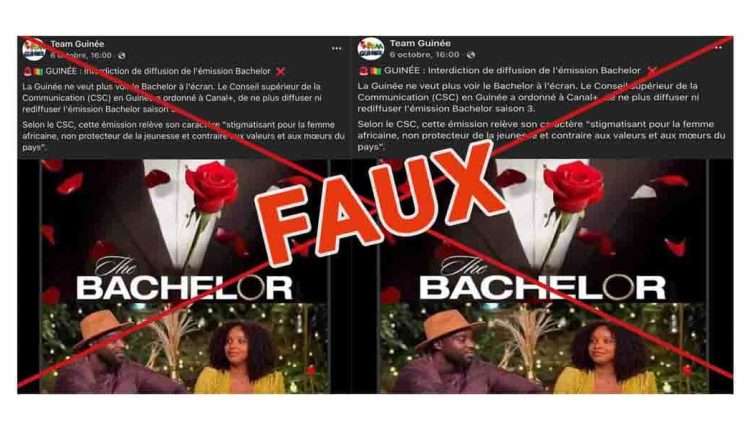Click siren emoji in right post headline
Screen dimensions: 750x430
pyautogui.click(x=364, y=71)
